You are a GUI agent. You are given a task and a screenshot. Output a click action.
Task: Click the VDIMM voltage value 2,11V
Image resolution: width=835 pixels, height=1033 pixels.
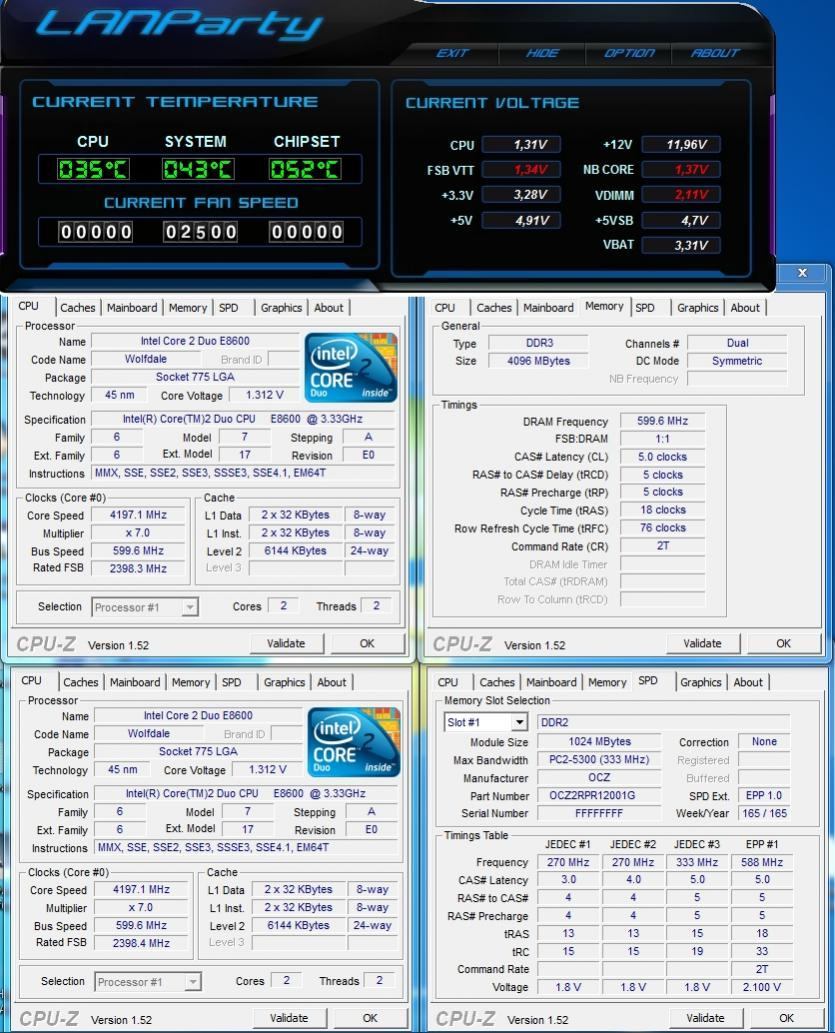tap(681, 195)
